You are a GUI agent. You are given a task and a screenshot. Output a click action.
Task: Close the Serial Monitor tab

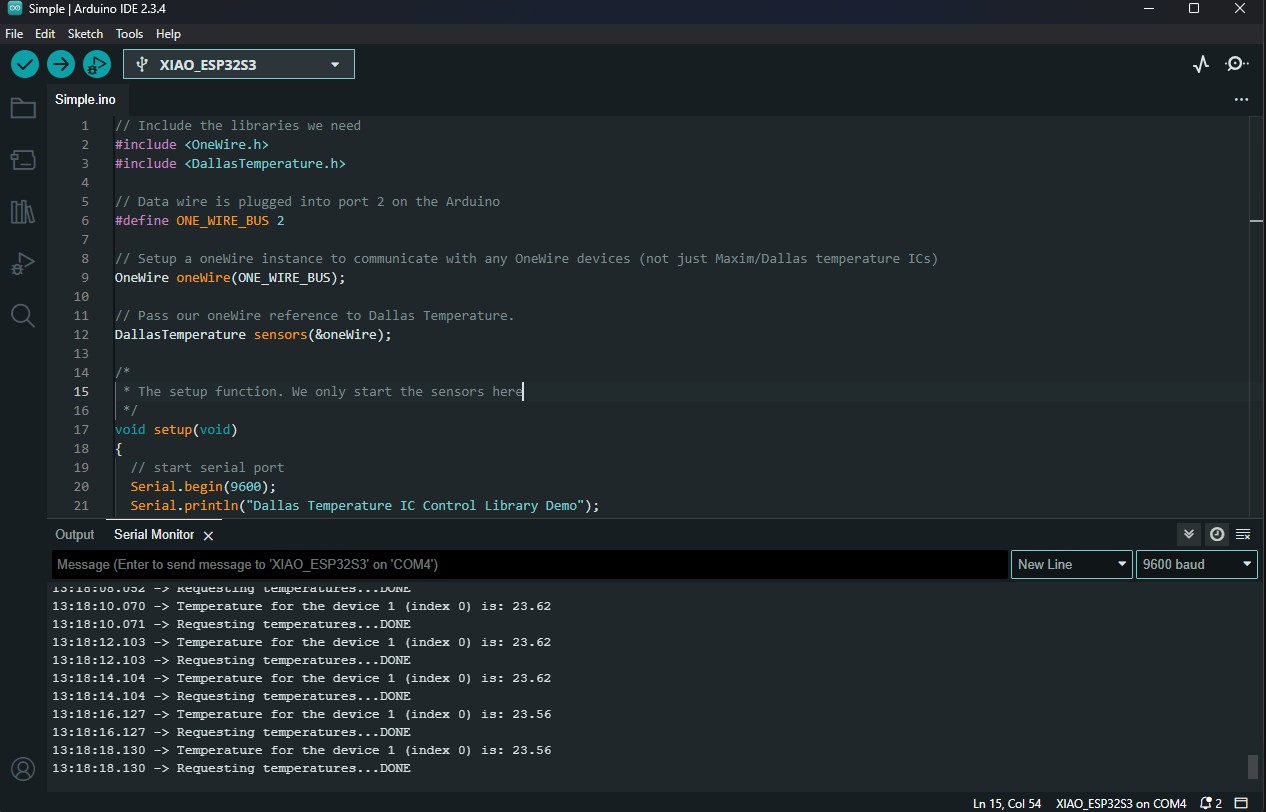pyautogui.click(x=208, y=536)
